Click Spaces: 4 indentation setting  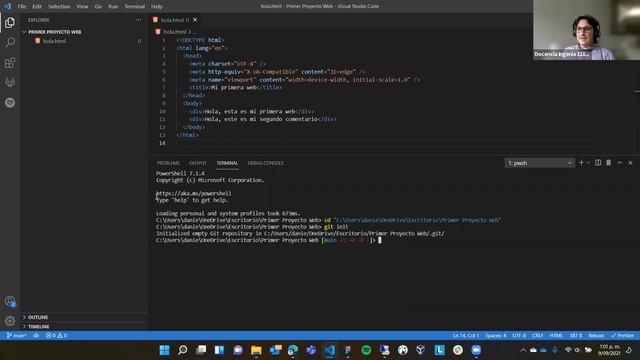[496, 336]
